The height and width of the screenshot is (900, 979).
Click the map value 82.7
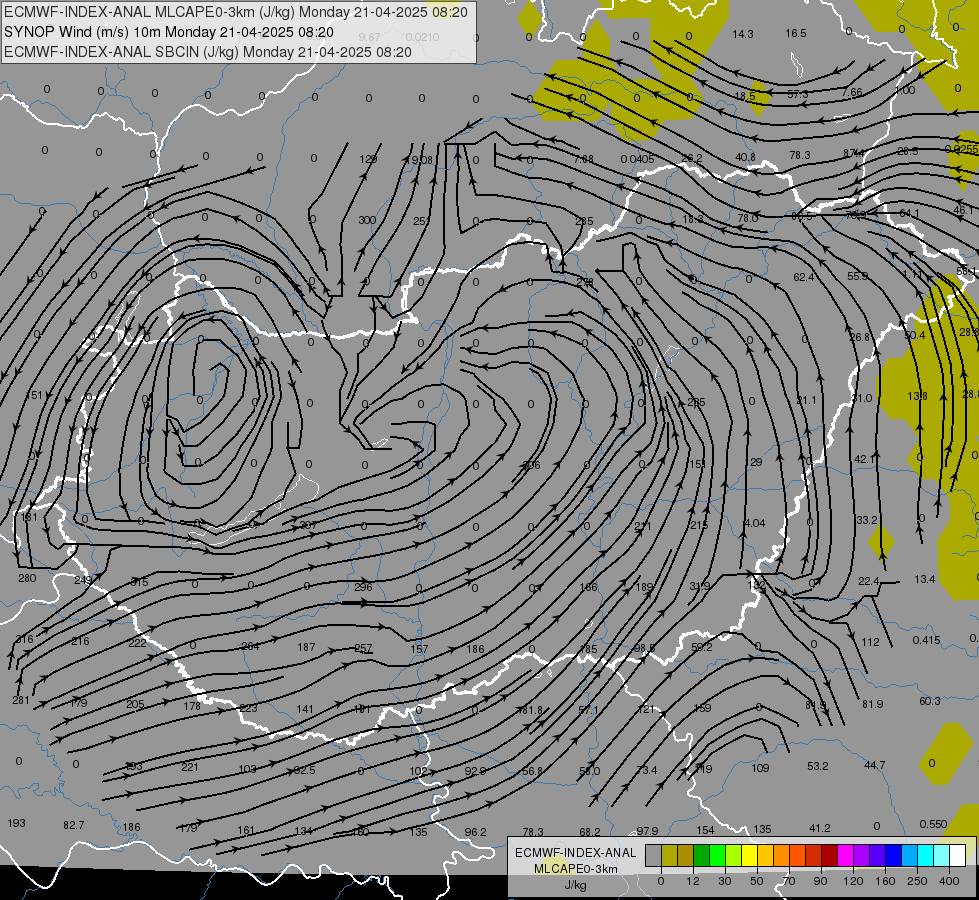click(x=74, y=825)
